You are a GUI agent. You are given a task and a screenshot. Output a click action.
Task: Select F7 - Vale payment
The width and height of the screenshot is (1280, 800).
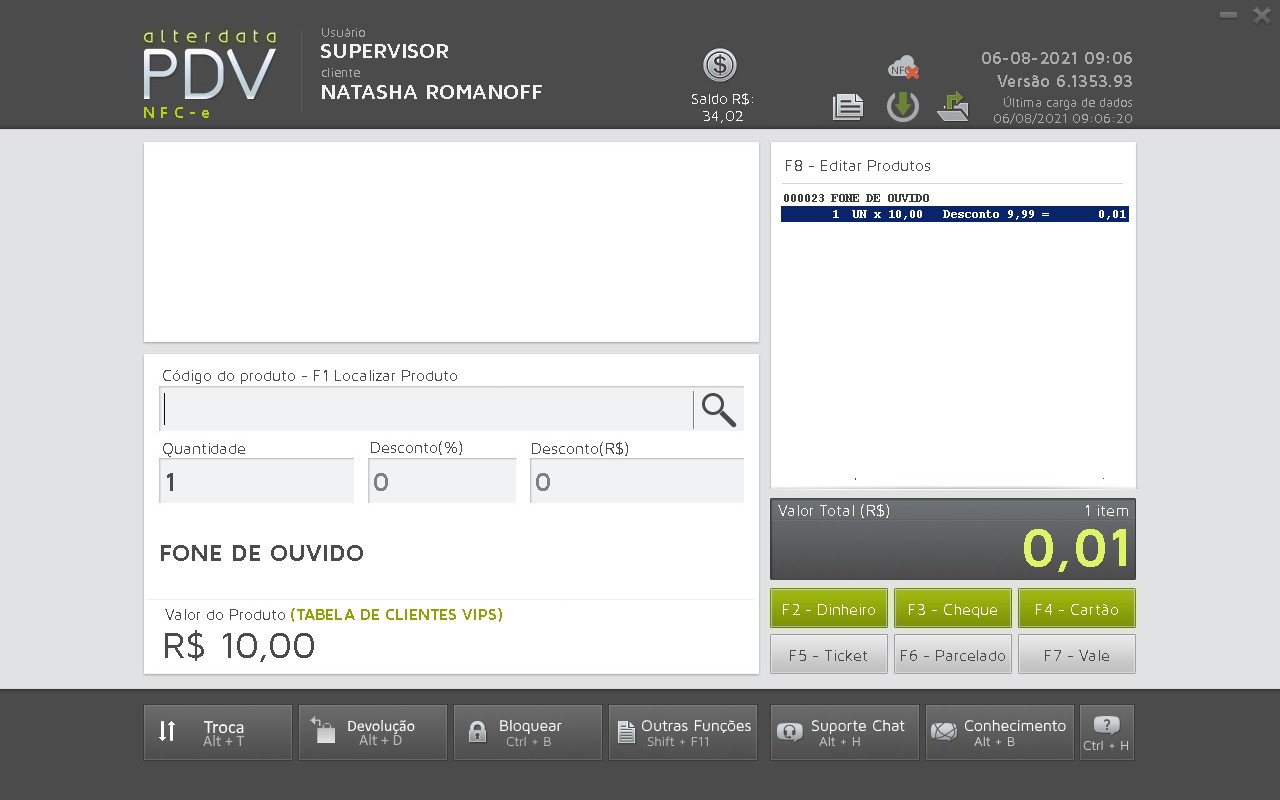tap(1077, 655)
